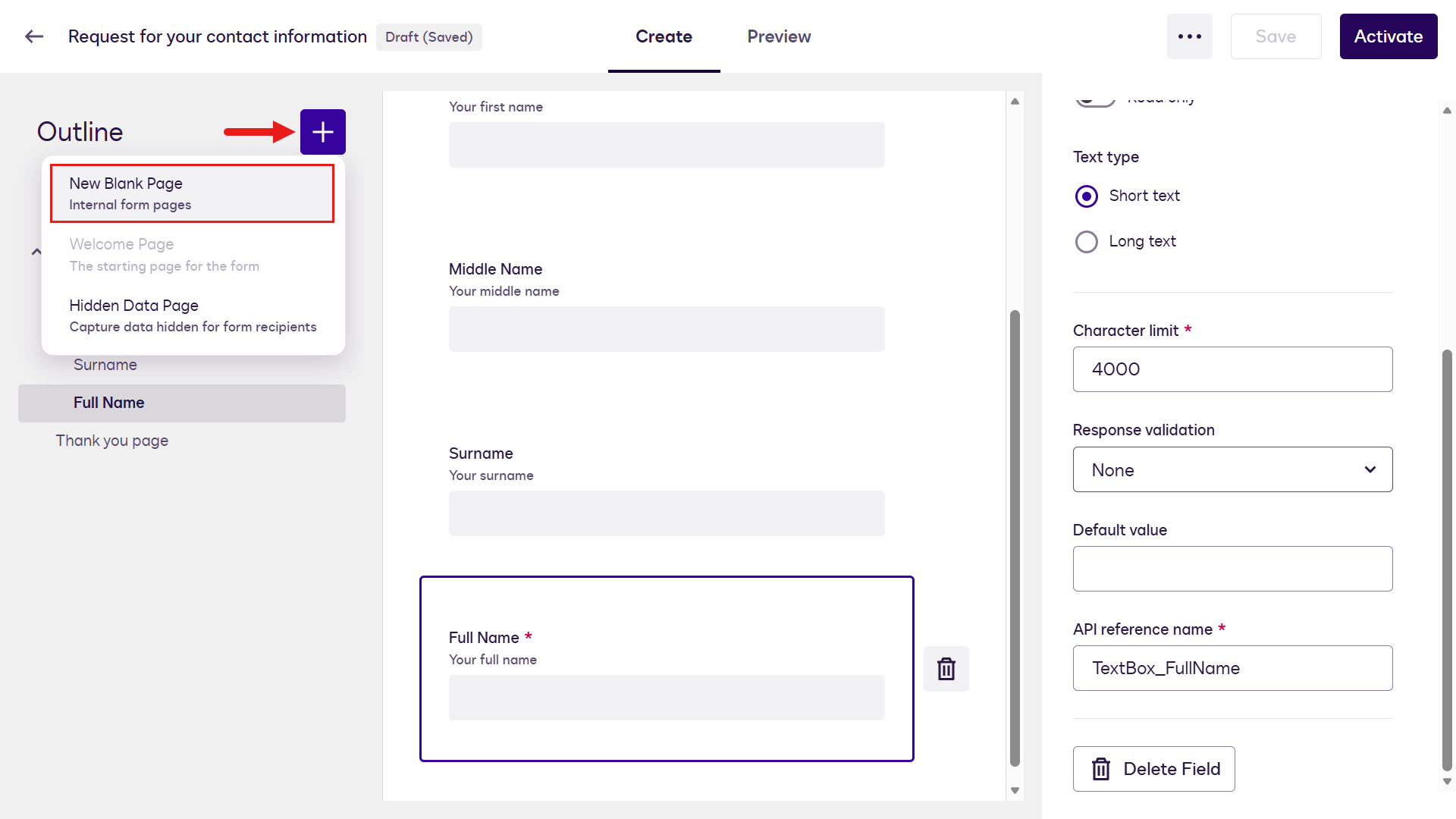This screenshot has width=1456, height=819.
Task: Click the Delete Field button
Action: pos(1153,769)
